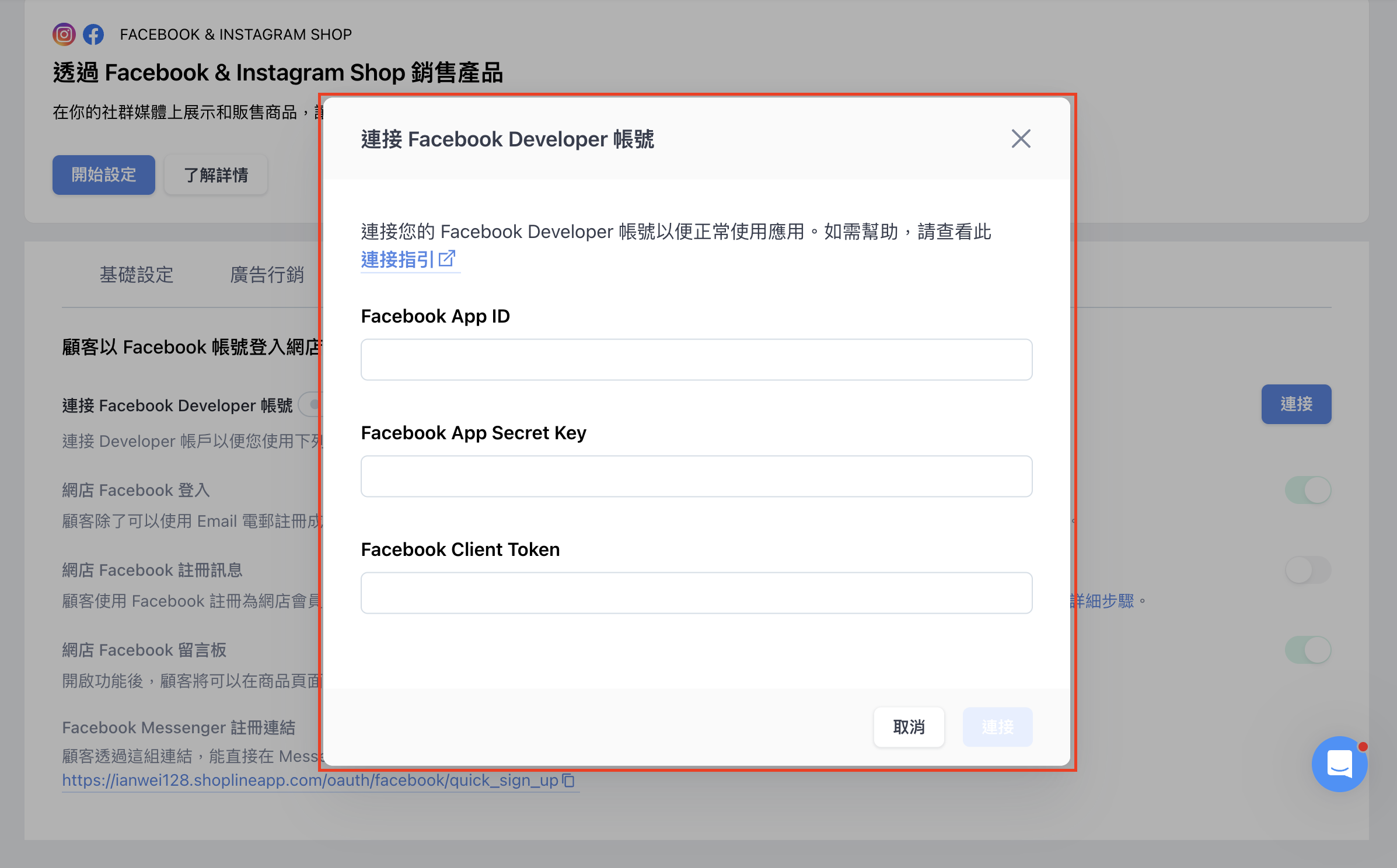
Task: Open the live chat support bubble
Action: 1339,764
